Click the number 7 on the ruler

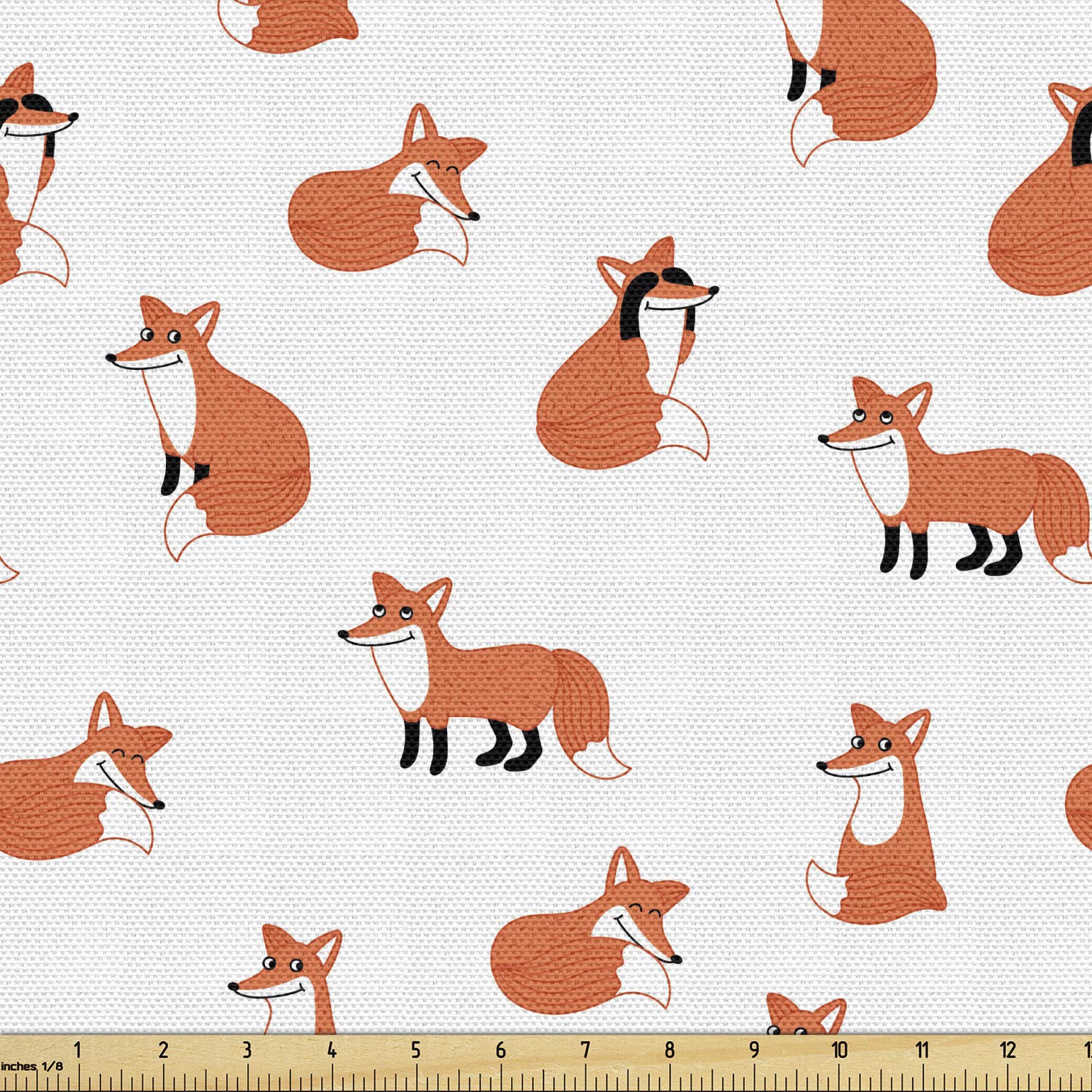(x=585, y=1050)
